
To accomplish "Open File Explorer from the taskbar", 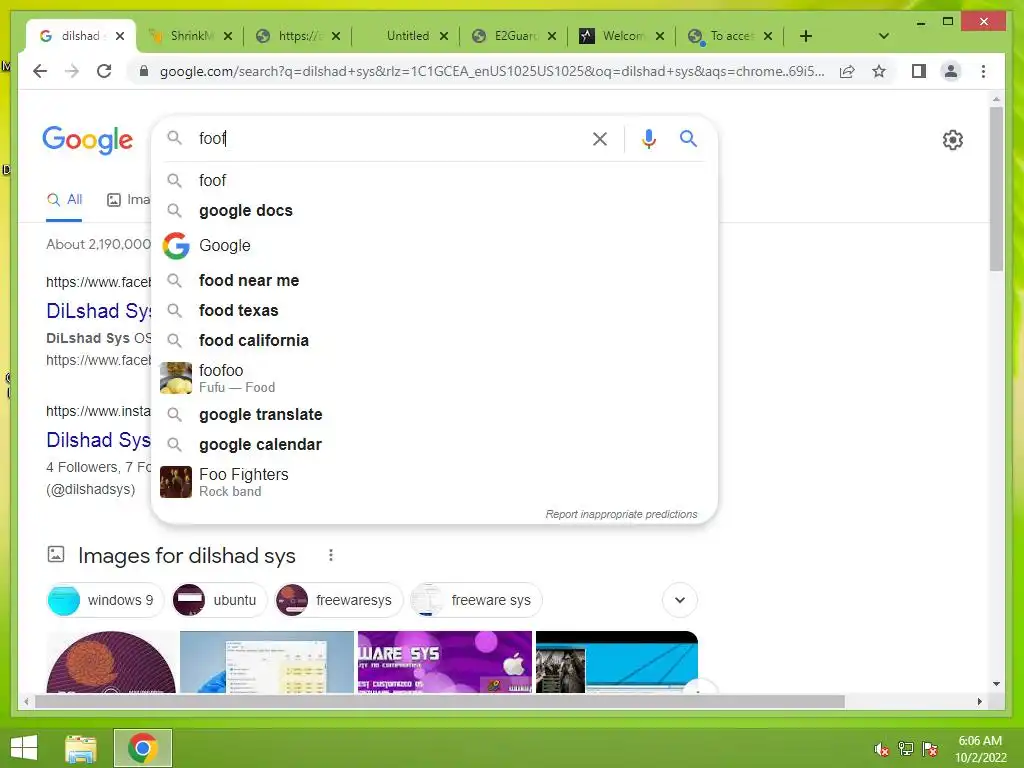I will pyautogui.click(x=80, y=748).
